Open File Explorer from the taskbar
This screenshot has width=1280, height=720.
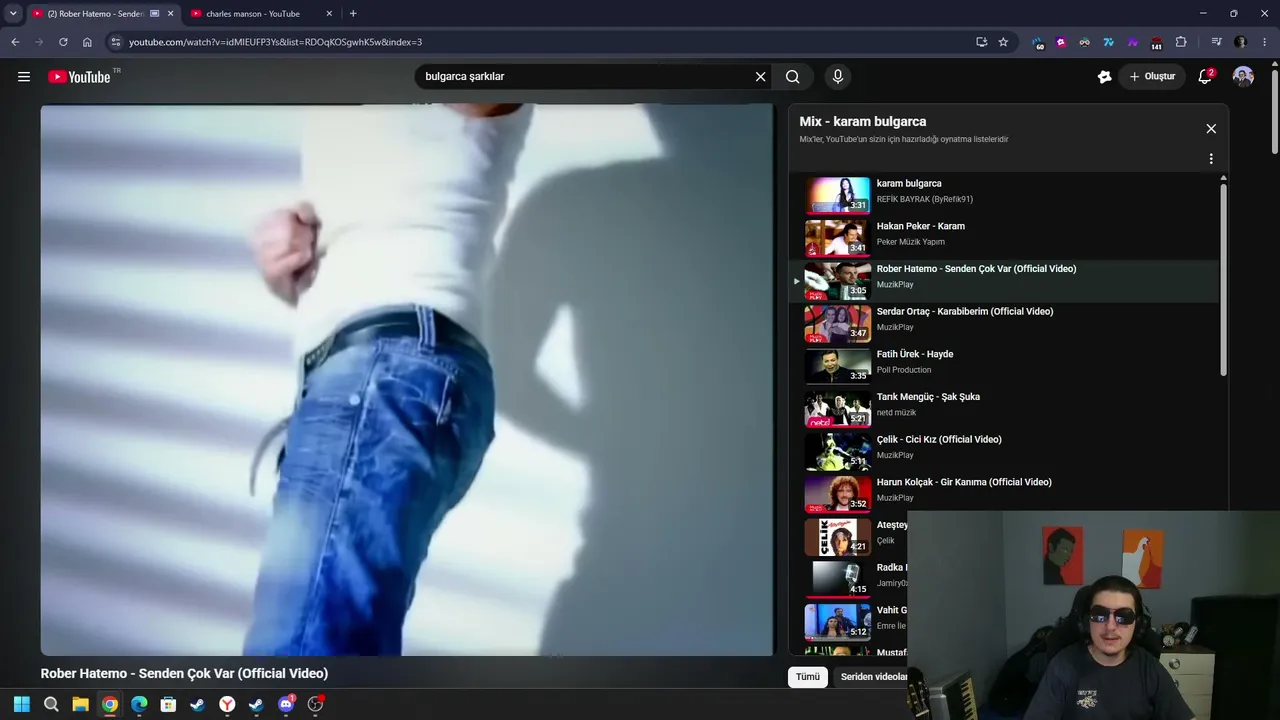[80, 704]
